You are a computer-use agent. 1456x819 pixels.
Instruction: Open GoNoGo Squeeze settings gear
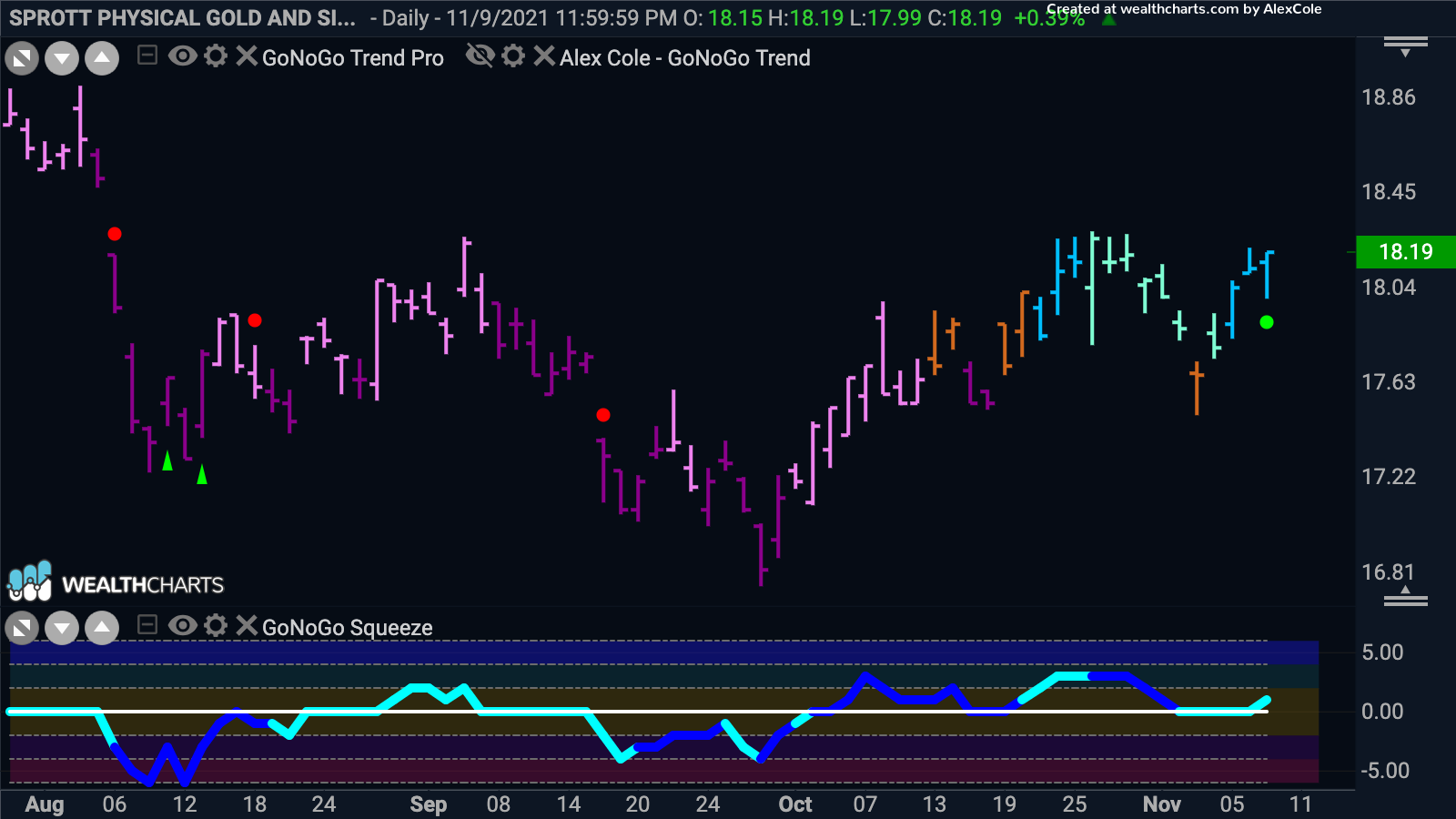216,625
